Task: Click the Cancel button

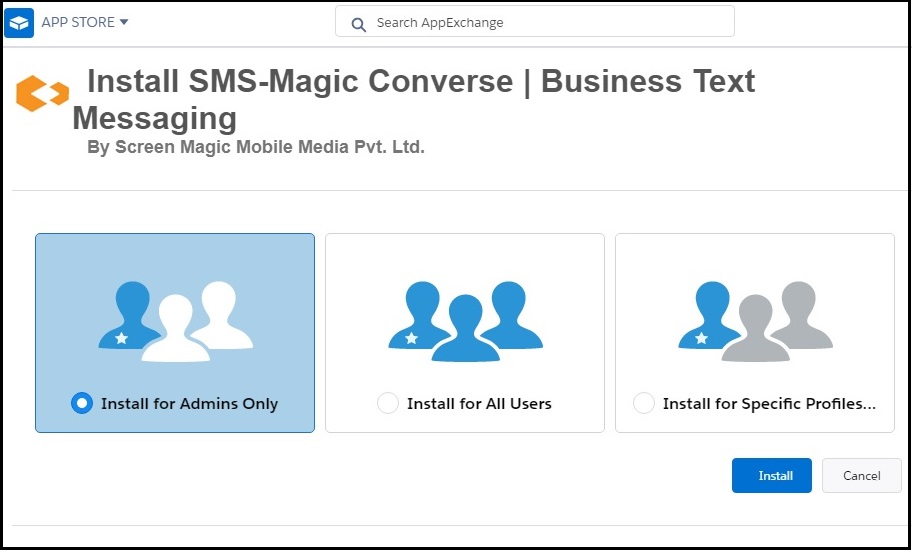Action: tap(861, 476)
